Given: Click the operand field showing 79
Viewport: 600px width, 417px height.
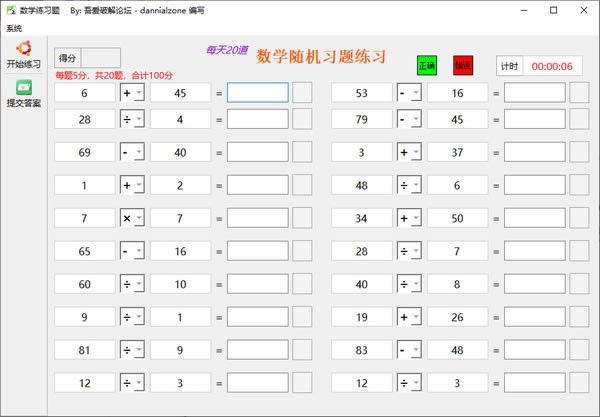Looking at the screenshot, I should (x=362, y=119).
